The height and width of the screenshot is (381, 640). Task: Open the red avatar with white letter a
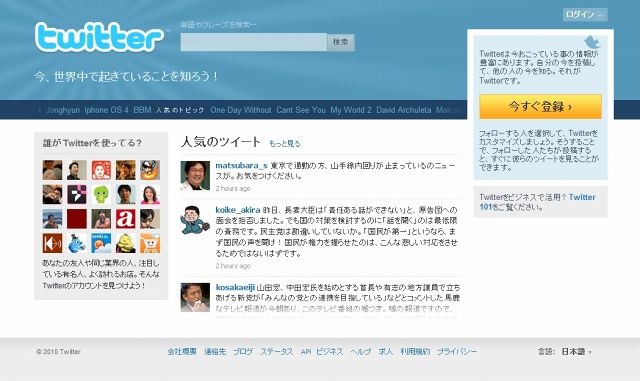pyautogui.click(x=125, y=219)
